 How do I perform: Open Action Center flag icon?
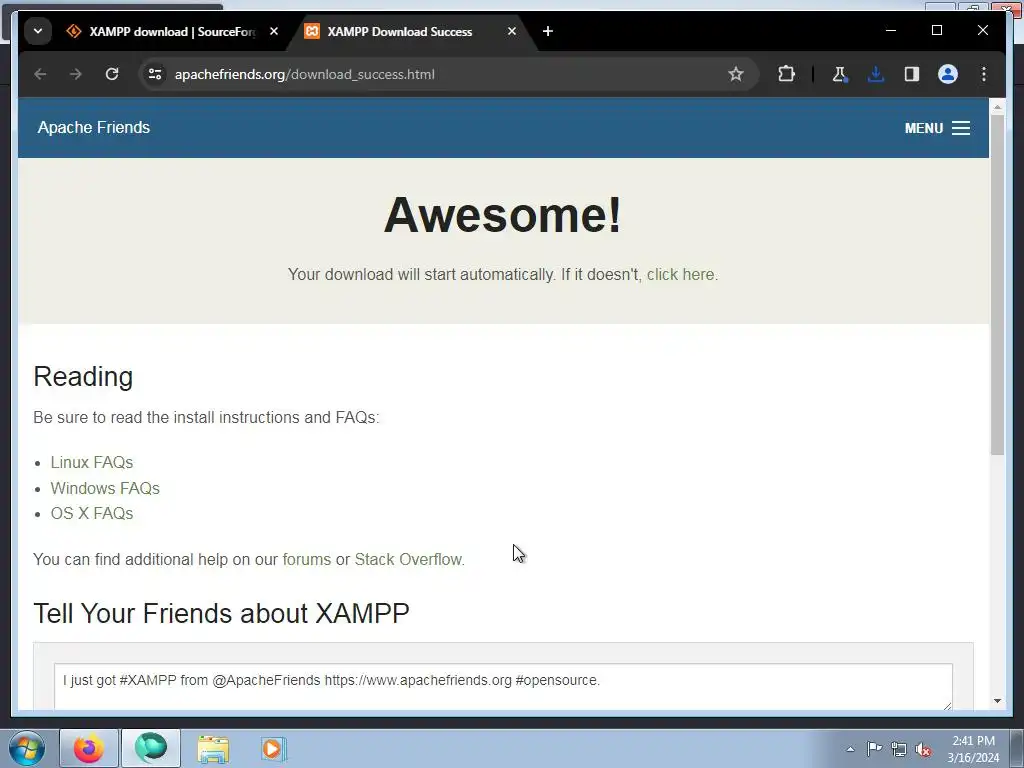(874, 749)
